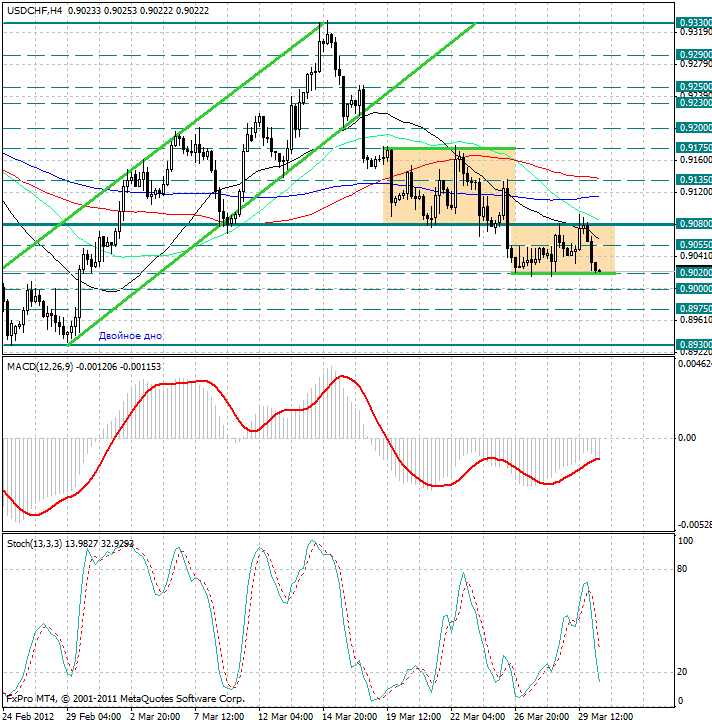The width and height of the screenshot is (712, 724).
Task: Click the 0.9020 current price label
Action: [694, 273]
